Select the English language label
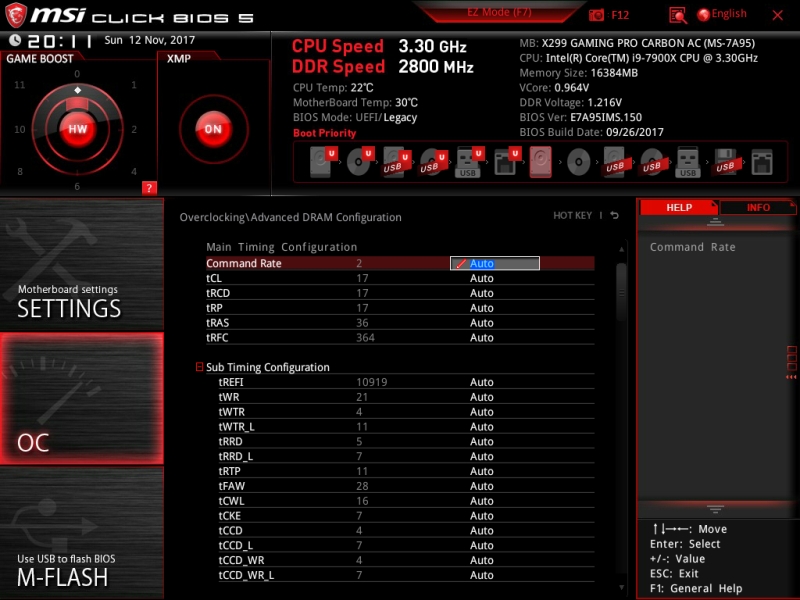This screenshot has height=600, width=800. 729,14
